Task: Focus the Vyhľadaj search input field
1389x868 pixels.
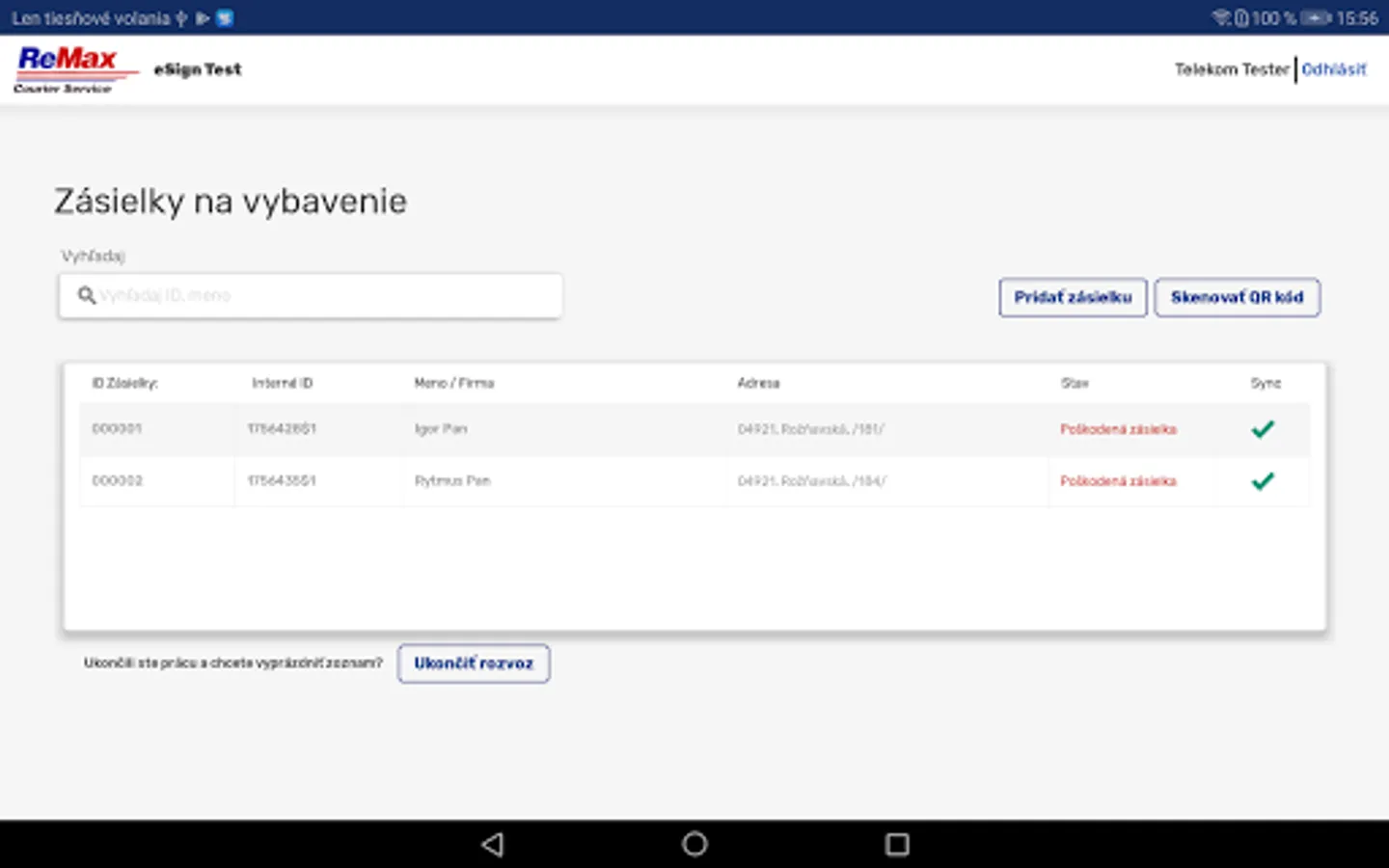Action: pos(311,296)
